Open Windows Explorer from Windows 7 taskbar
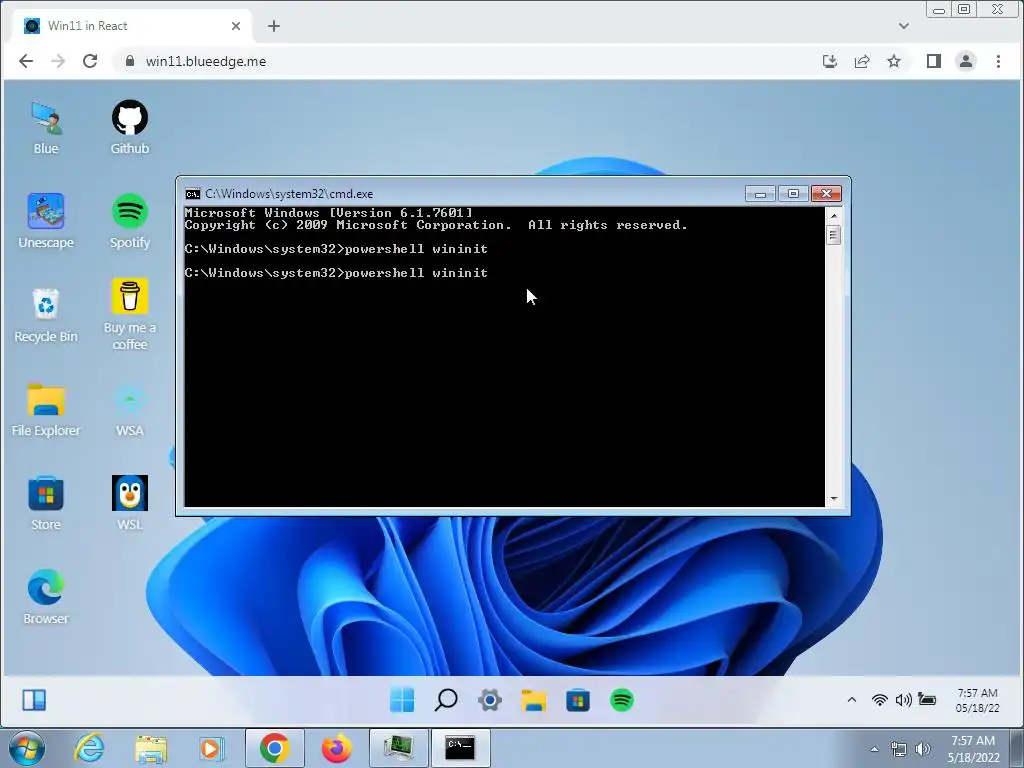 (x=151, y=748)
